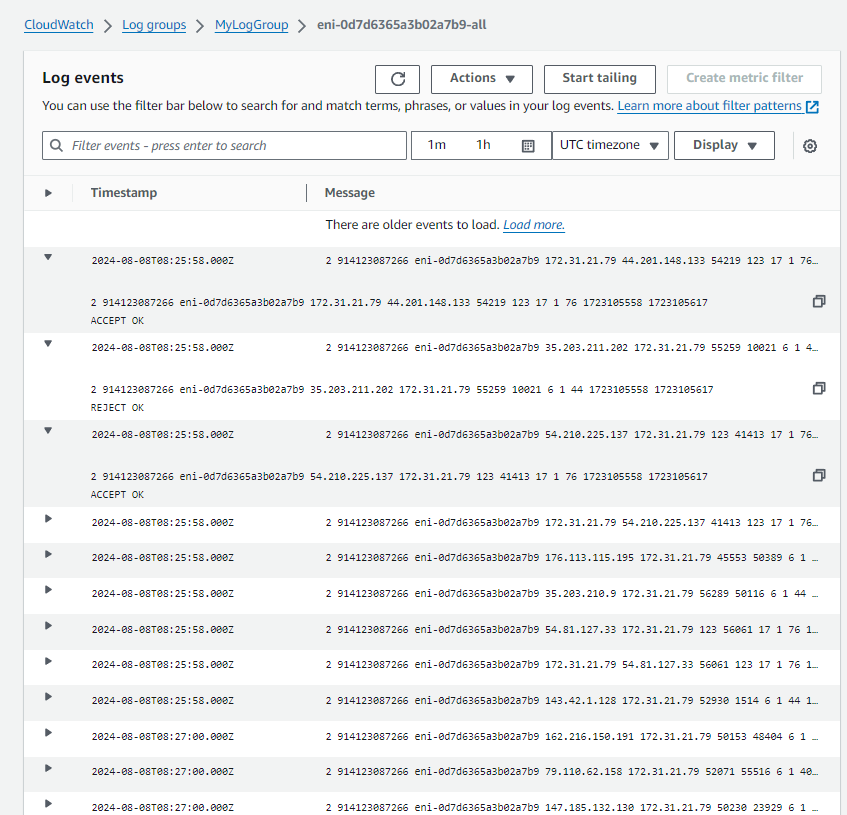Select the 1h relative time range
847x815 pixels.
click(x=483, y=145)
